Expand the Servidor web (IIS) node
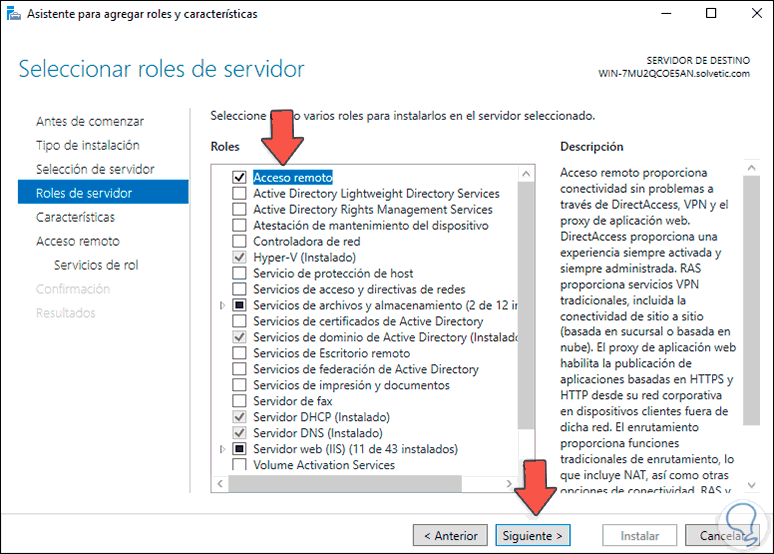This screenshot has width=774, height=554. 222,448
